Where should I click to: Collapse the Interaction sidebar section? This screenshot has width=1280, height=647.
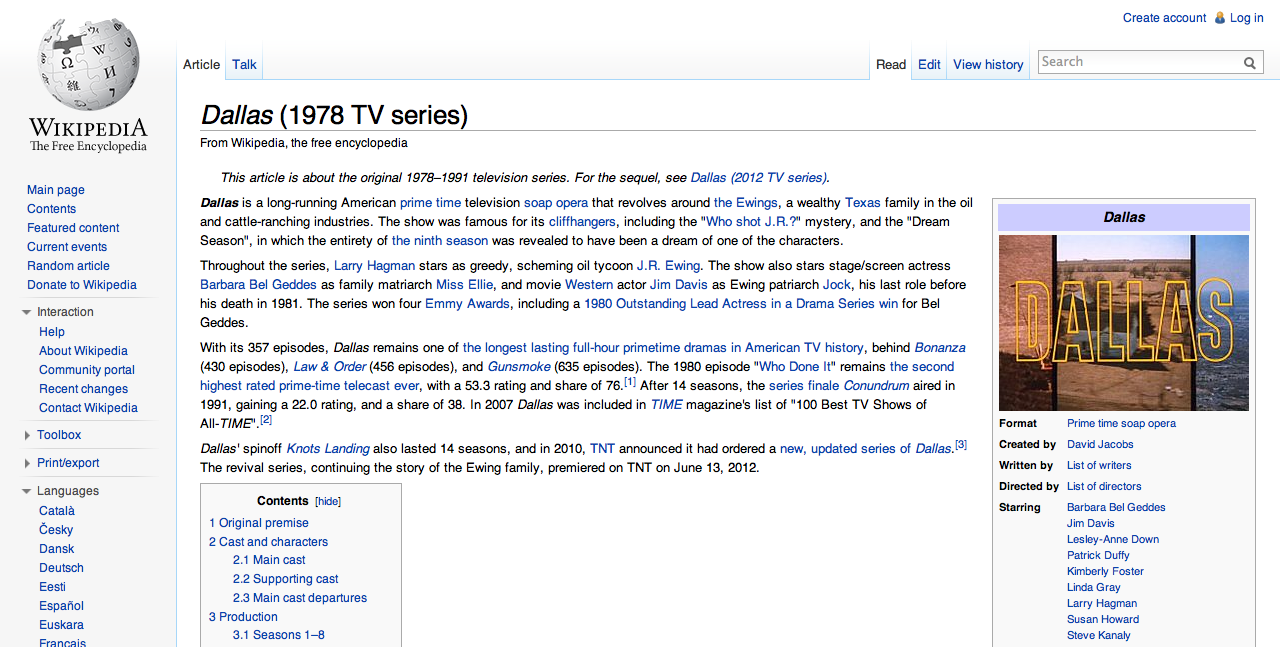click(x=27, y=312)
